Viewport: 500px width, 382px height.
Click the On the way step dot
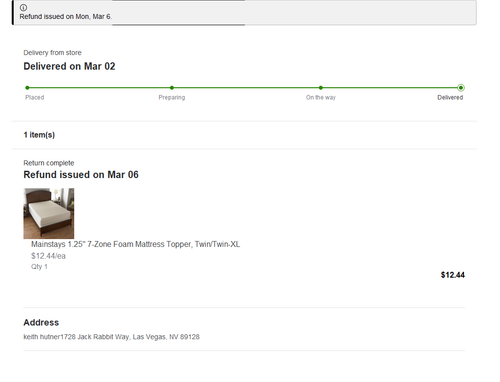pos(321,88)
